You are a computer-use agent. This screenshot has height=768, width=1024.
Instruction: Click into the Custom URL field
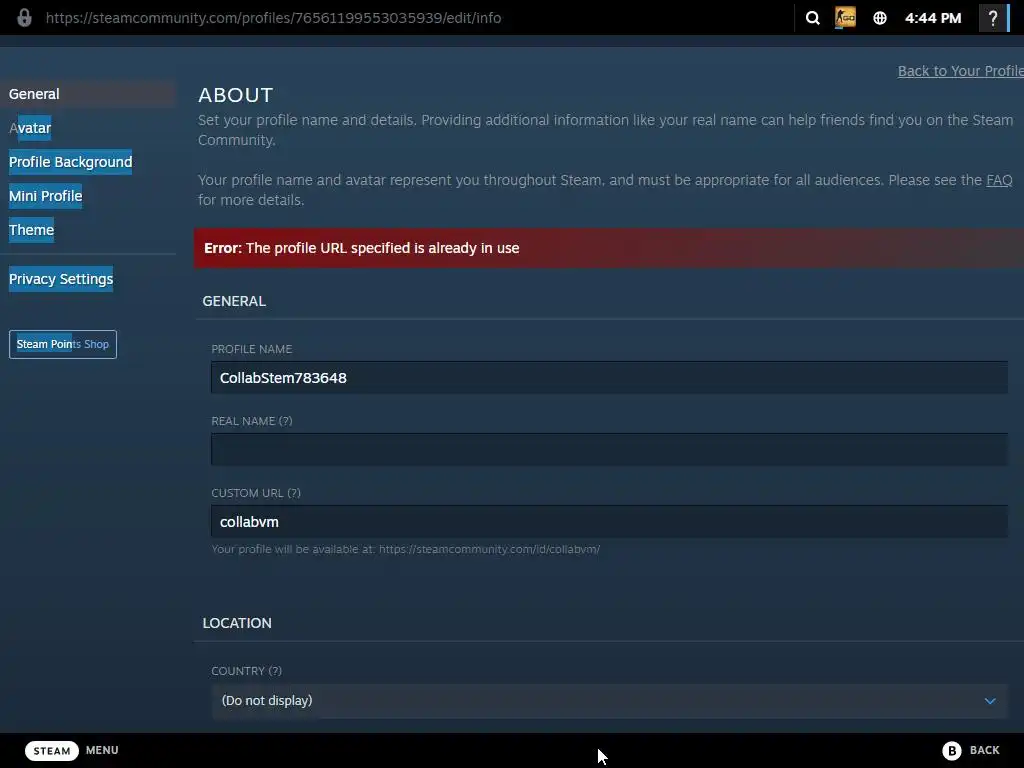click(609, 522)
